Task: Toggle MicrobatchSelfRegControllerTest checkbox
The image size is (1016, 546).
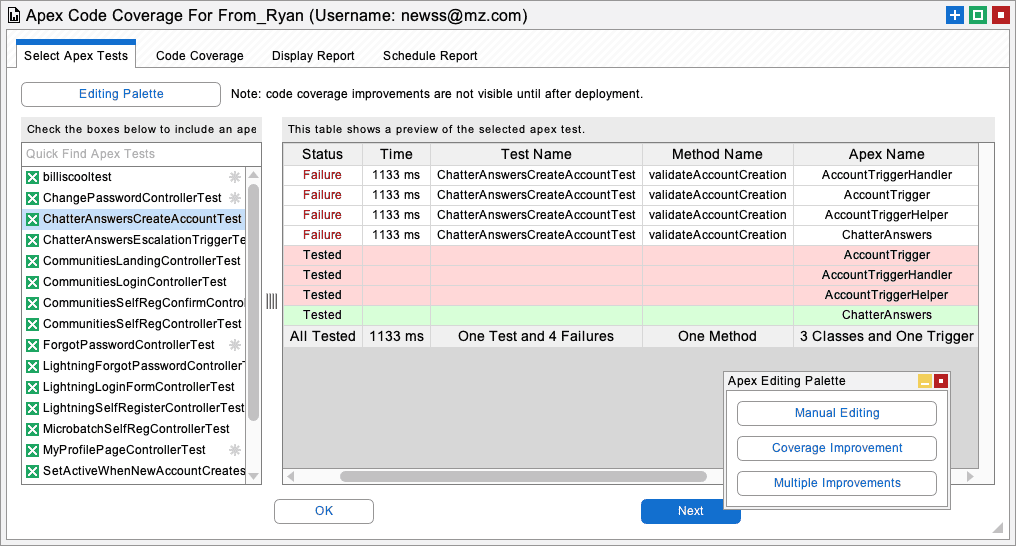Action: click(x=32, y=429)
